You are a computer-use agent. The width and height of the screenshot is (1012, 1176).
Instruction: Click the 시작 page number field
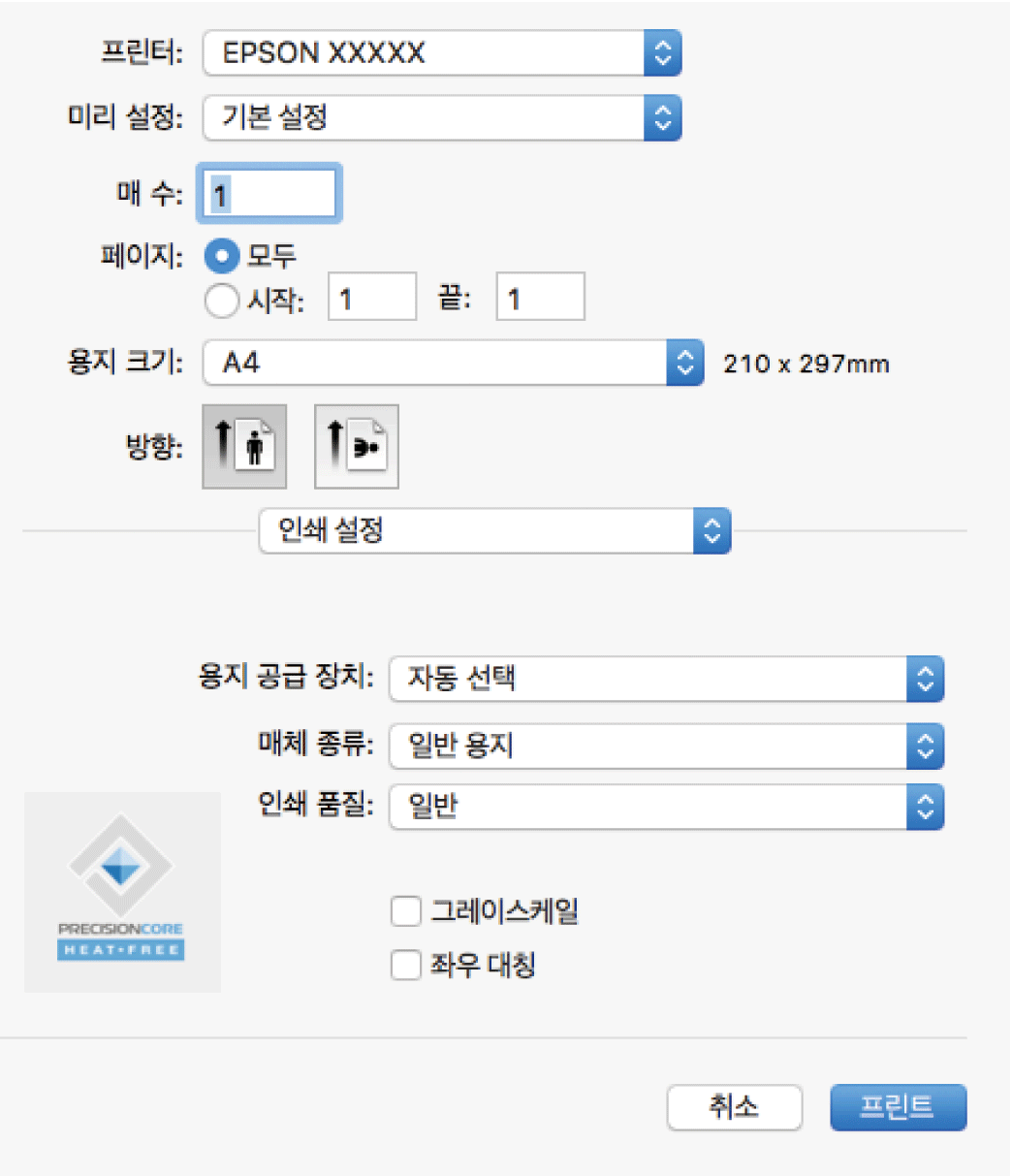[x=372, y=298]
